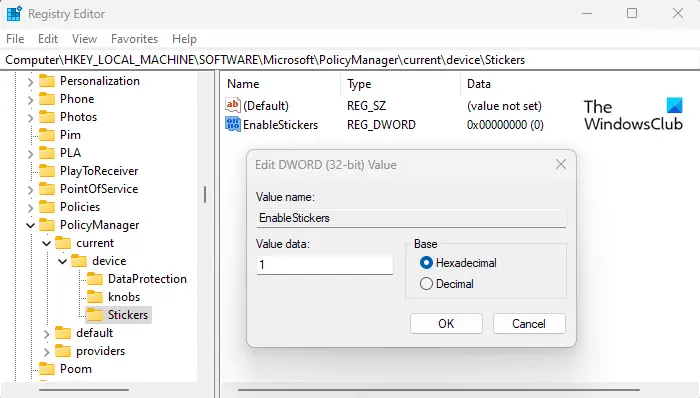The width and height of the screenshot is (700, 398).
Task: Click the providers folder icon
Action: 62,351
